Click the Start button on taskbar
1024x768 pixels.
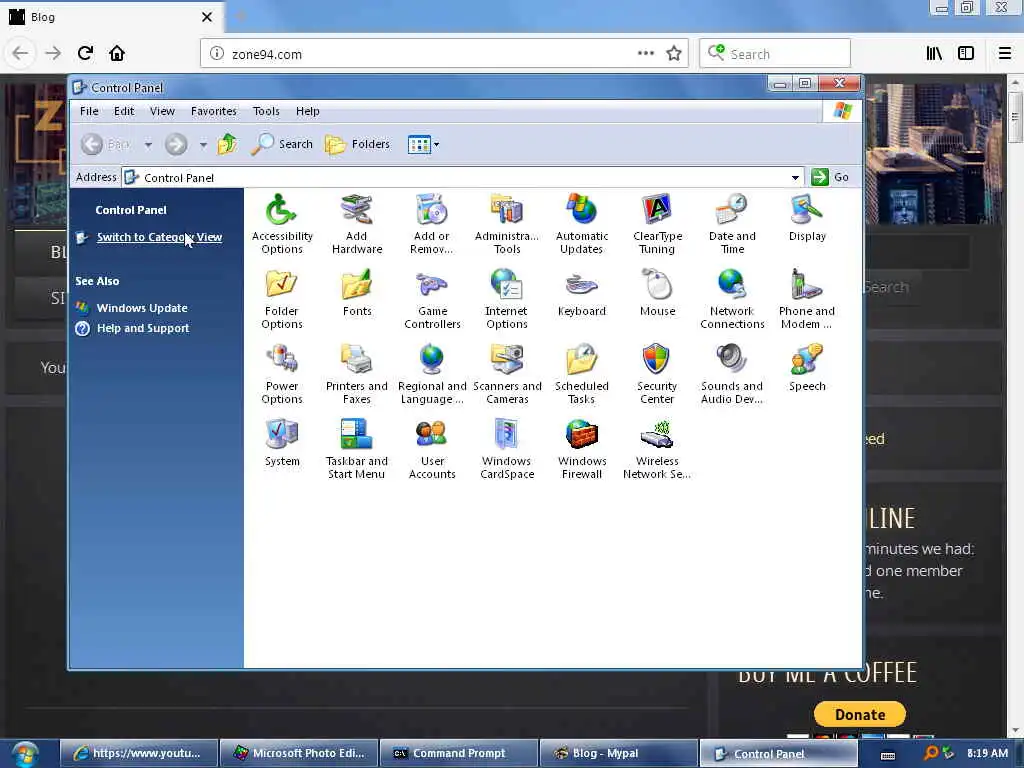point(24,754)
